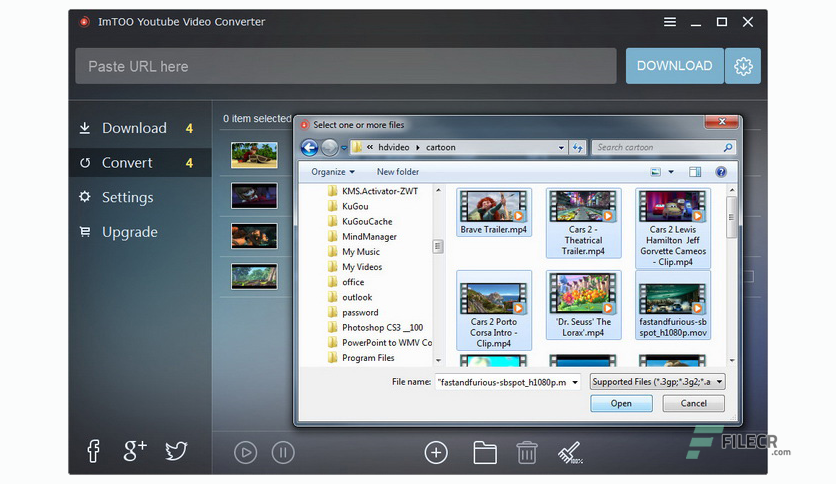Click the Open button
This screenshot has width=836, height=484.
click(x=621, y=404)
